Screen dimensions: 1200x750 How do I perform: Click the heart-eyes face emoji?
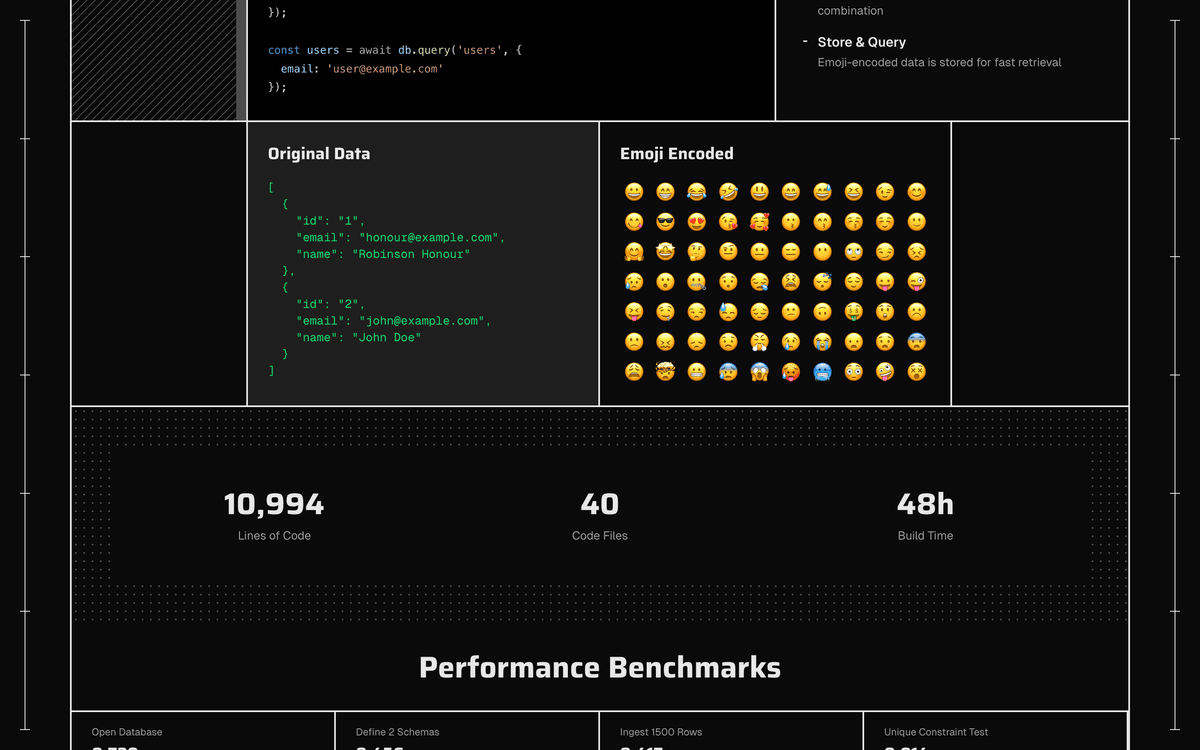click(696, 222)
